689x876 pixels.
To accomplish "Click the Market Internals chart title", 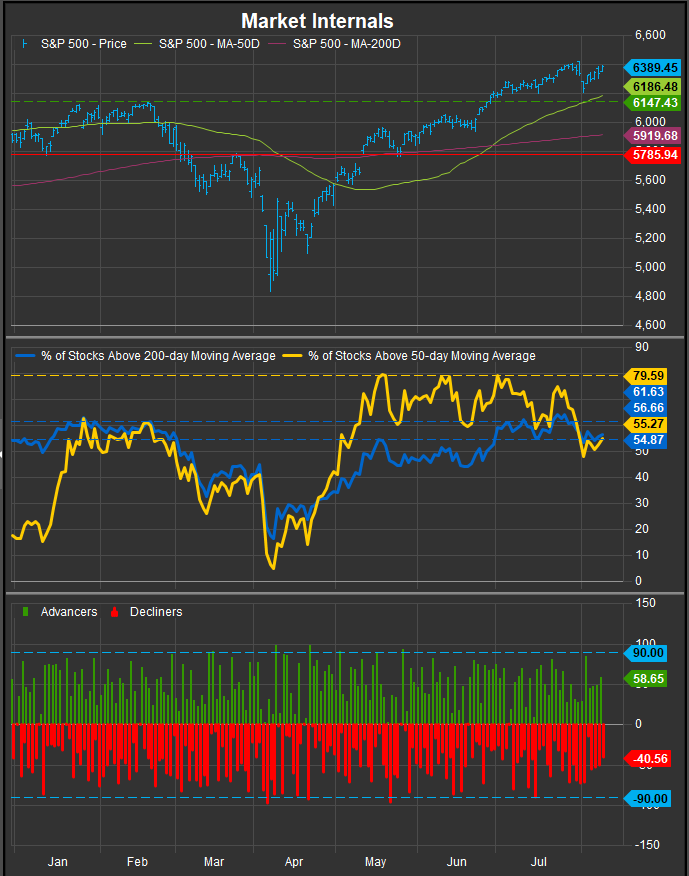I will click(x=317, y=20).
